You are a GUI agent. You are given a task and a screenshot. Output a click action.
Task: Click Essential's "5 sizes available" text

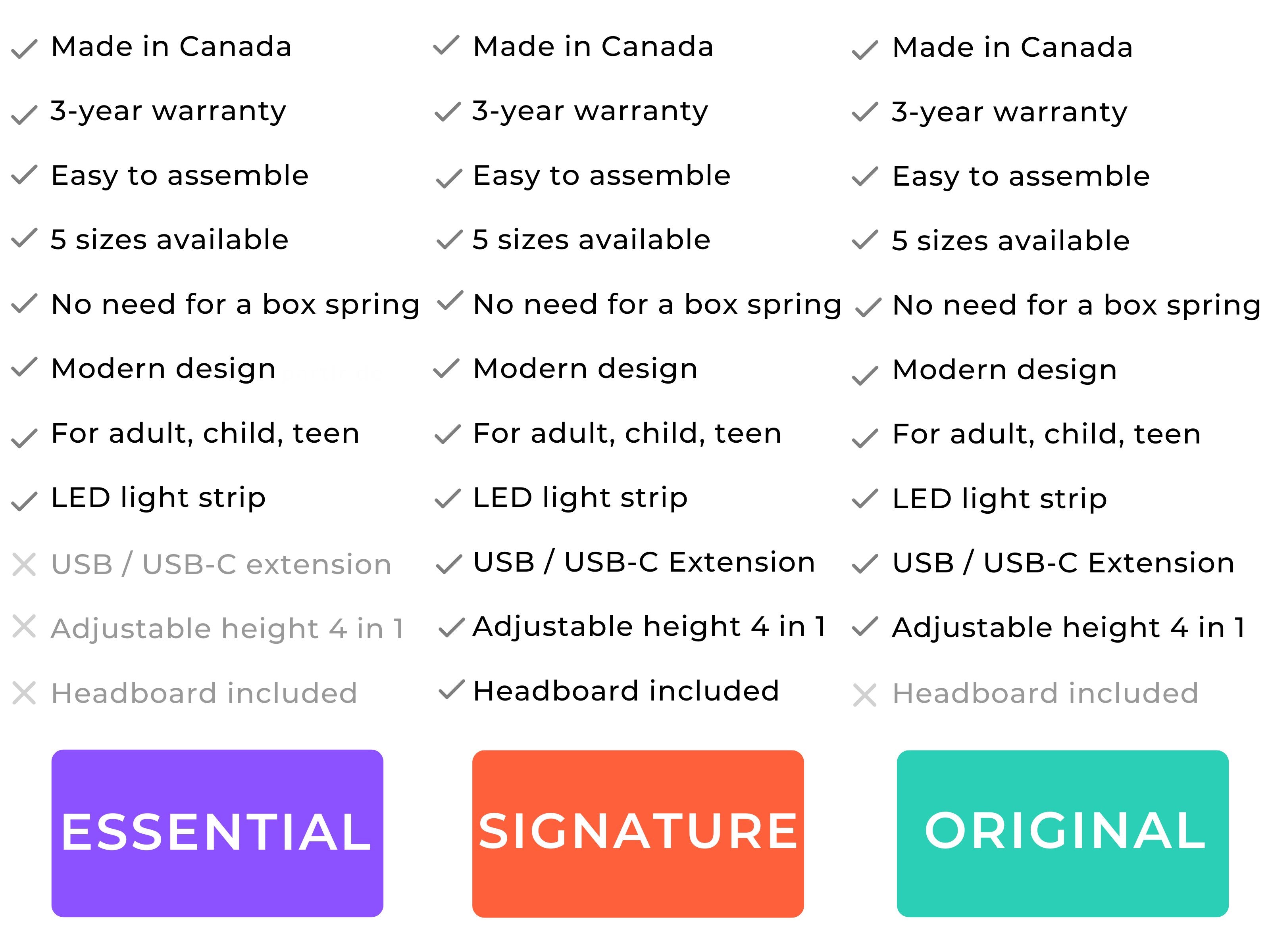pos(169,239)
